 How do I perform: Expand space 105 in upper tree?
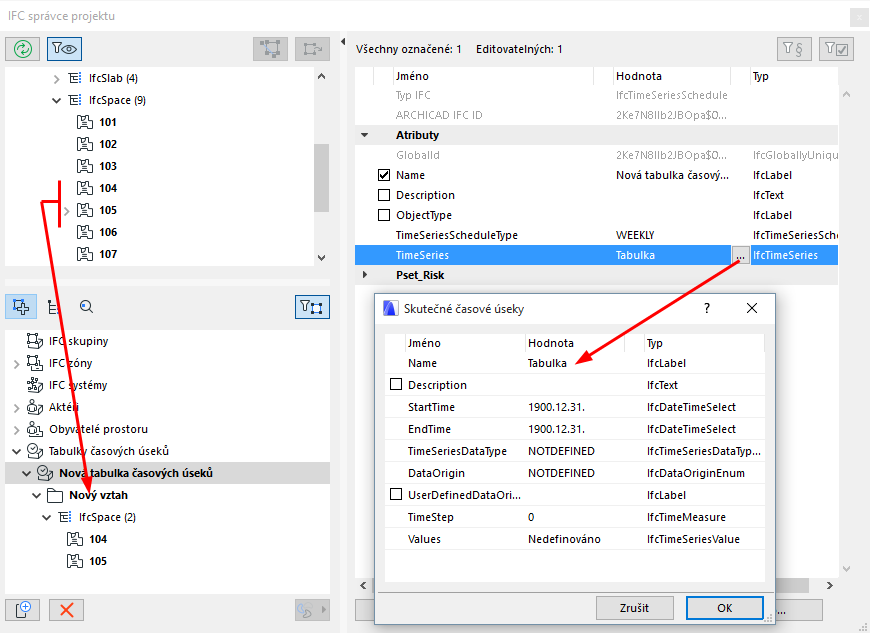point(67,211)
